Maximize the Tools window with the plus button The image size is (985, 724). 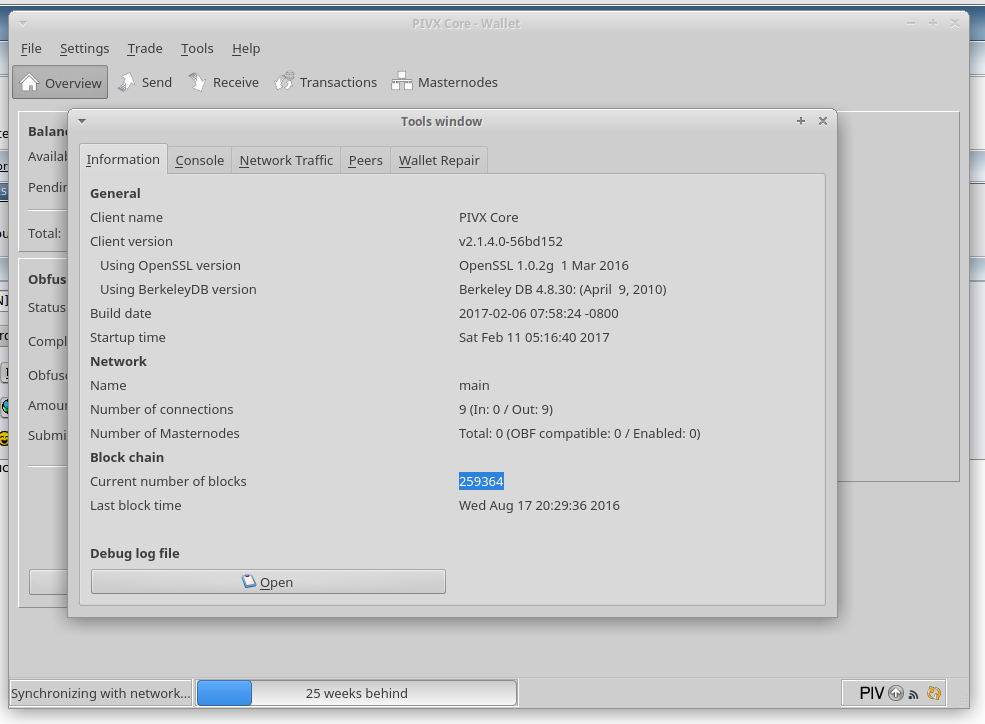pyautogui.click(x=801, y=121)
